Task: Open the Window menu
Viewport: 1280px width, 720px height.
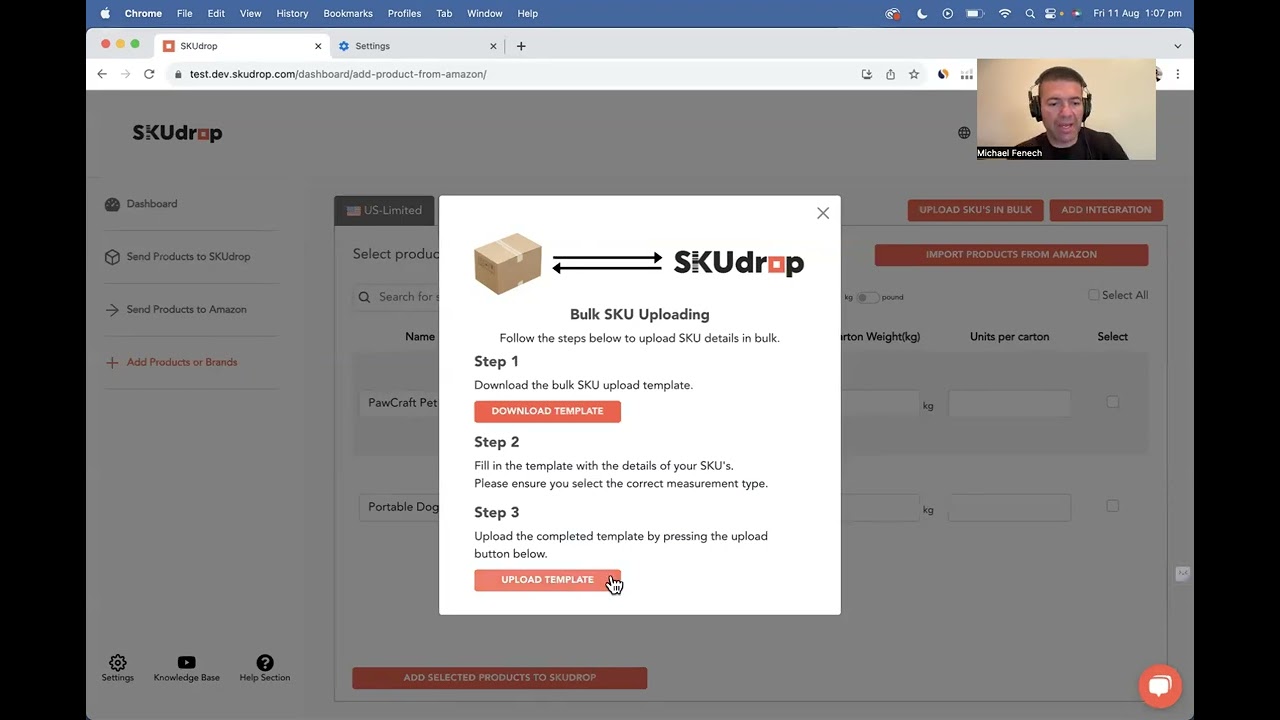Action: click(485, 13)
